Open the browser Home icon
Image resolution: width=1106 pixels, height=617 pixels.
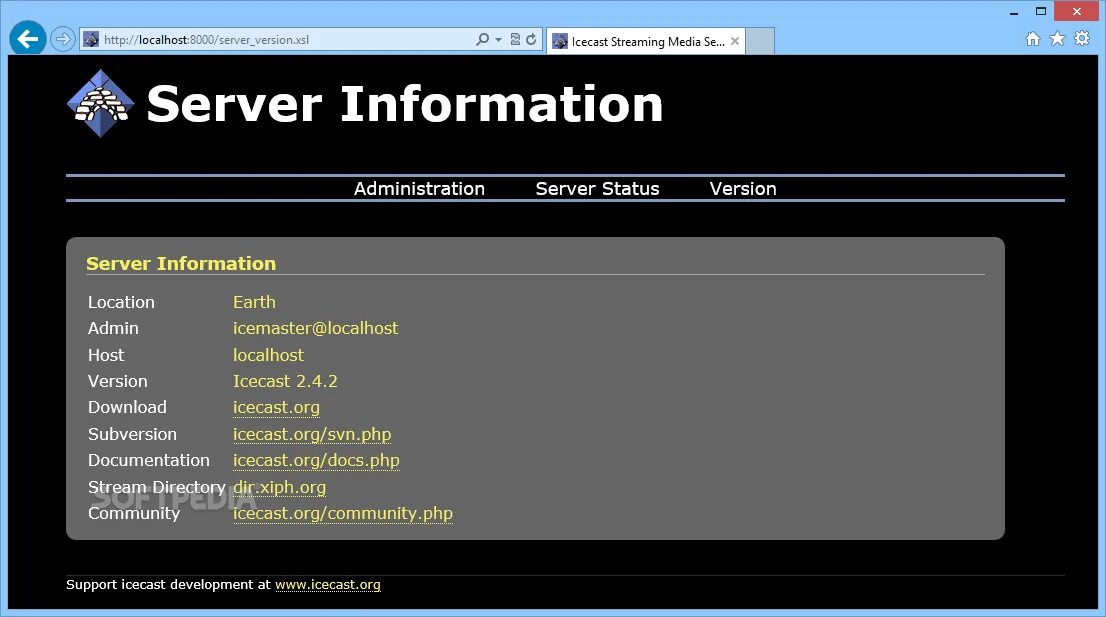[x=1033, y=39]
